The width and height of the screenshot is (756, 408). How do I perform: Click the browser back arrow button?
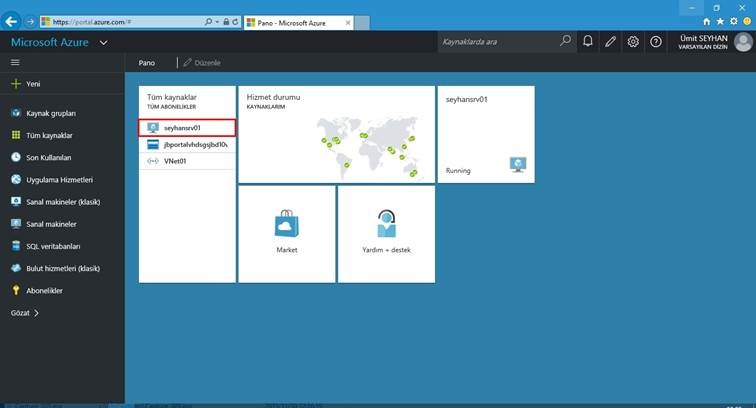pos(11,22)
